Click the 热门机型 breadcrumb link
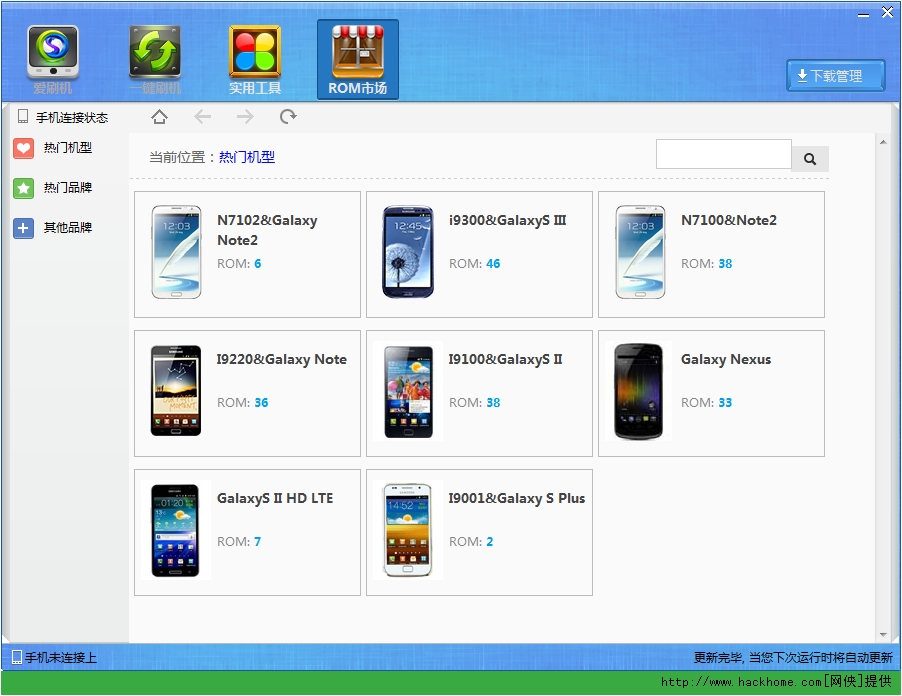Viewport: 902px width, 696px height. (x=247, y=157)
